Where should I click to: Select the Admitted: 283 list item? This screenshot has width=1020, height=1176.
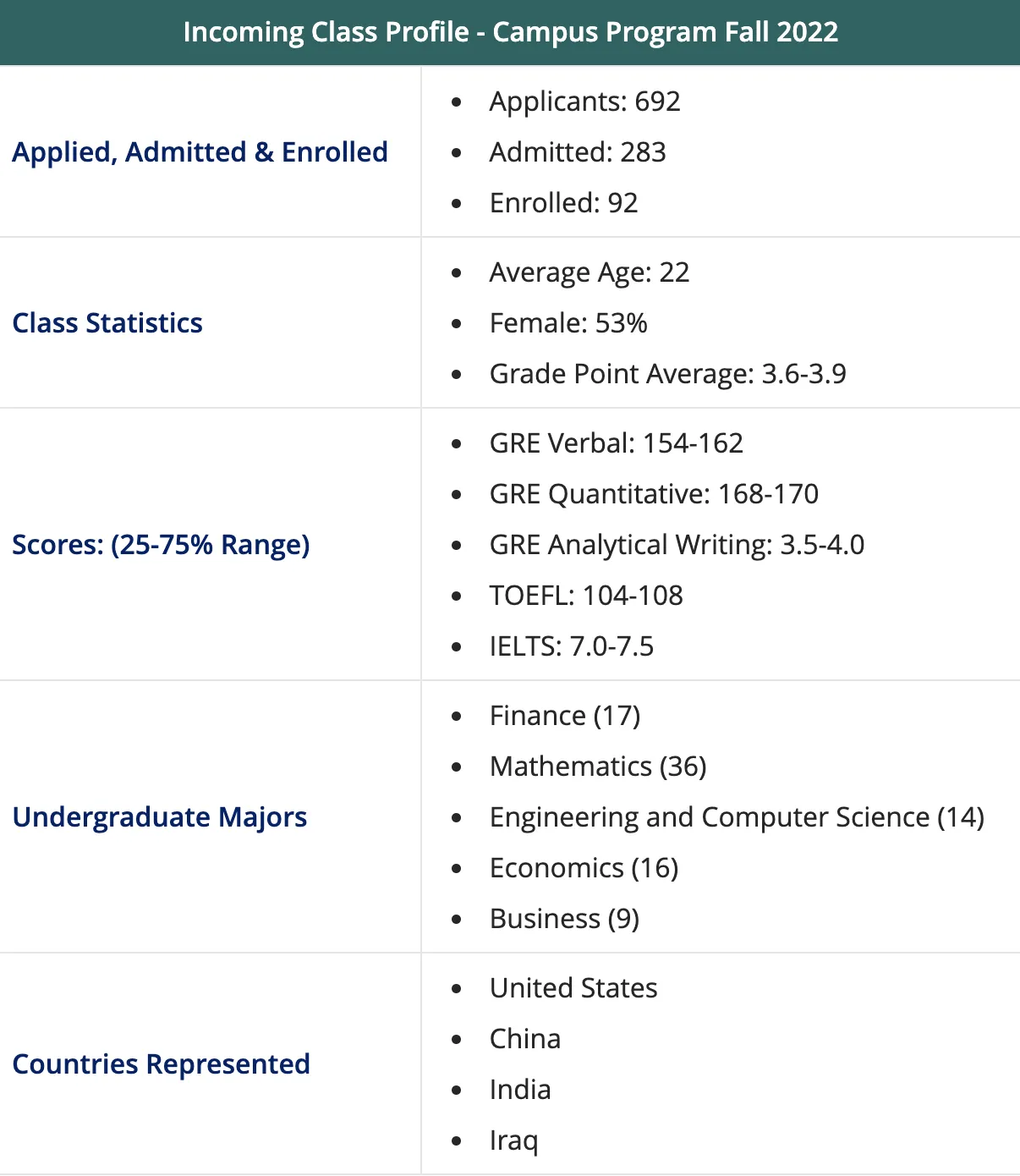click(x=578, y=152)
